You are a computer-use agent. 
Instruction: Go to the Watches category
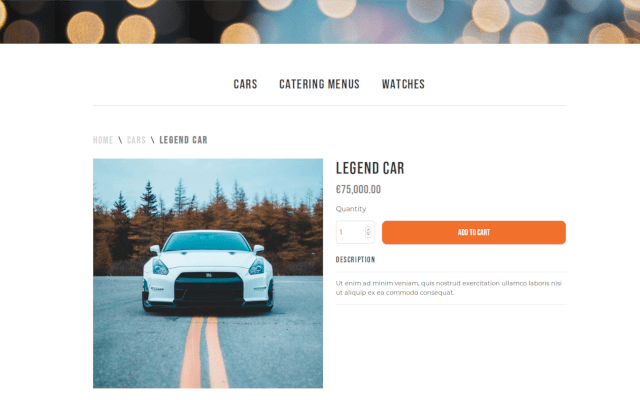[403, 84]
